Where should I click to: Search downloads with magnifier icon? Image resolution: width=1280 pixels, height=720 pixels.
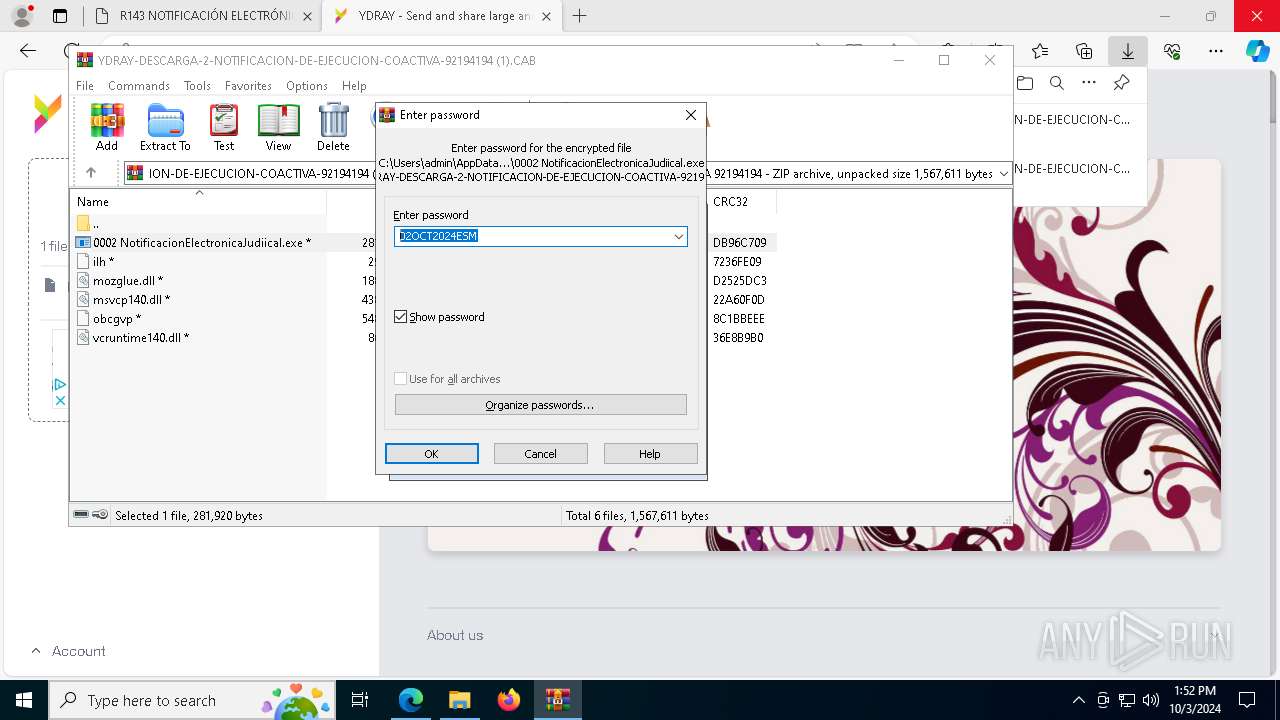click(x=1057, y=83)
